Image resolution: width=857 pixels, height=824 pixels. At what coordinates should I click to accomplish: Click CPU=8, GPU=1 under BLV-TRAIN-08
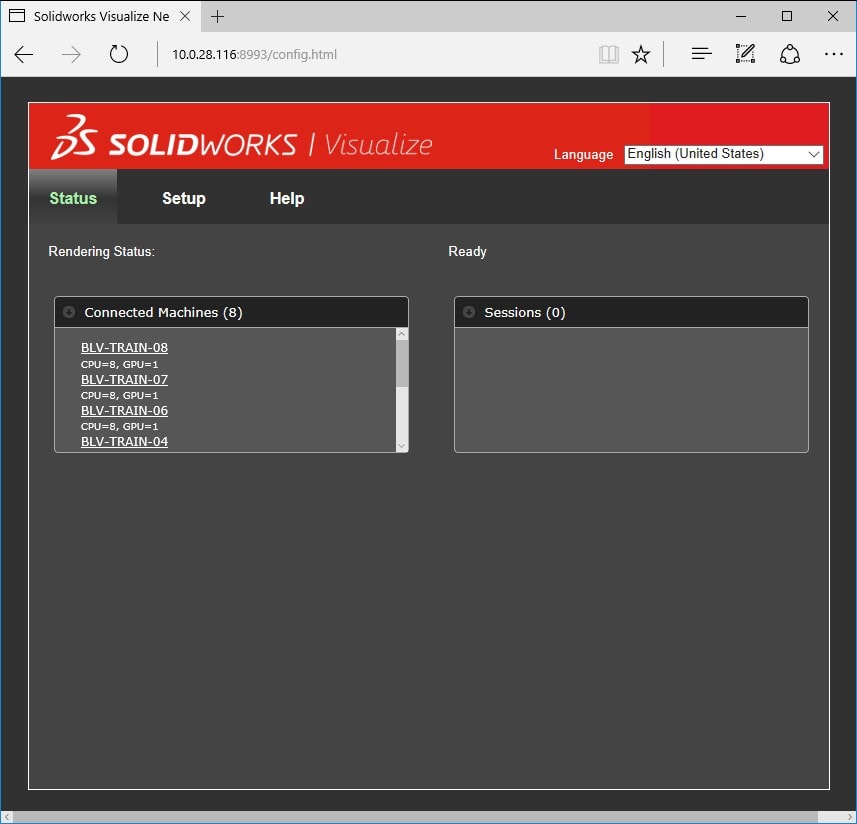tap(119, 364)
